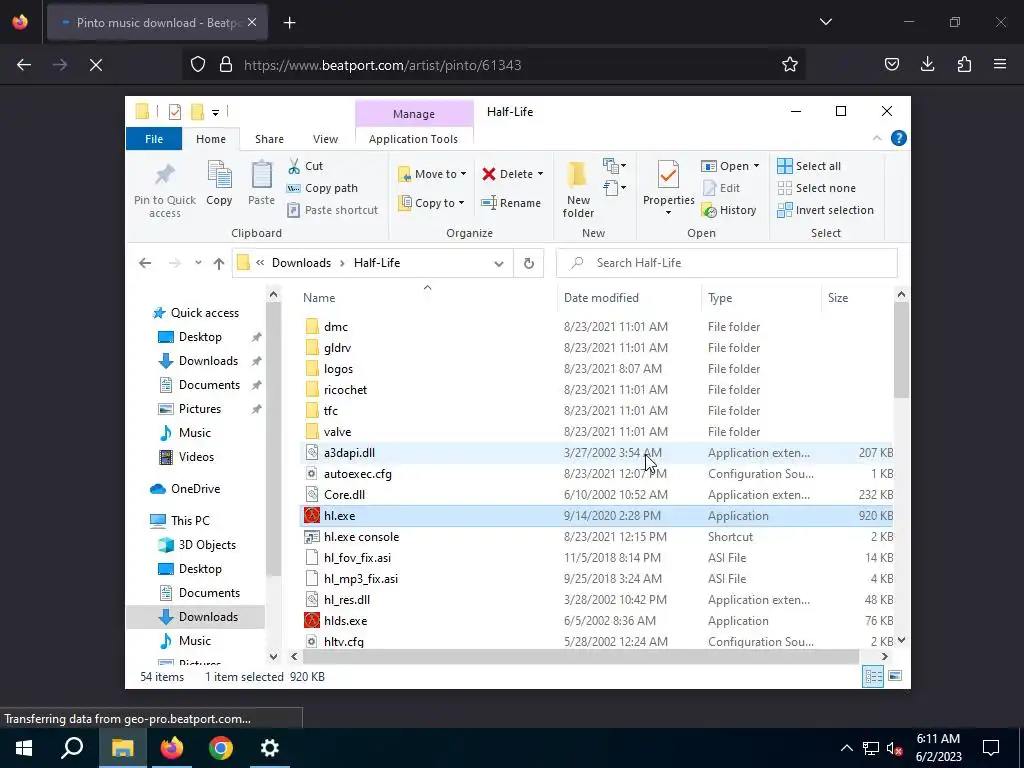1024x768 pixels.
Task: Click Invert selection in the ribbon
Action: tap(825, 210)
